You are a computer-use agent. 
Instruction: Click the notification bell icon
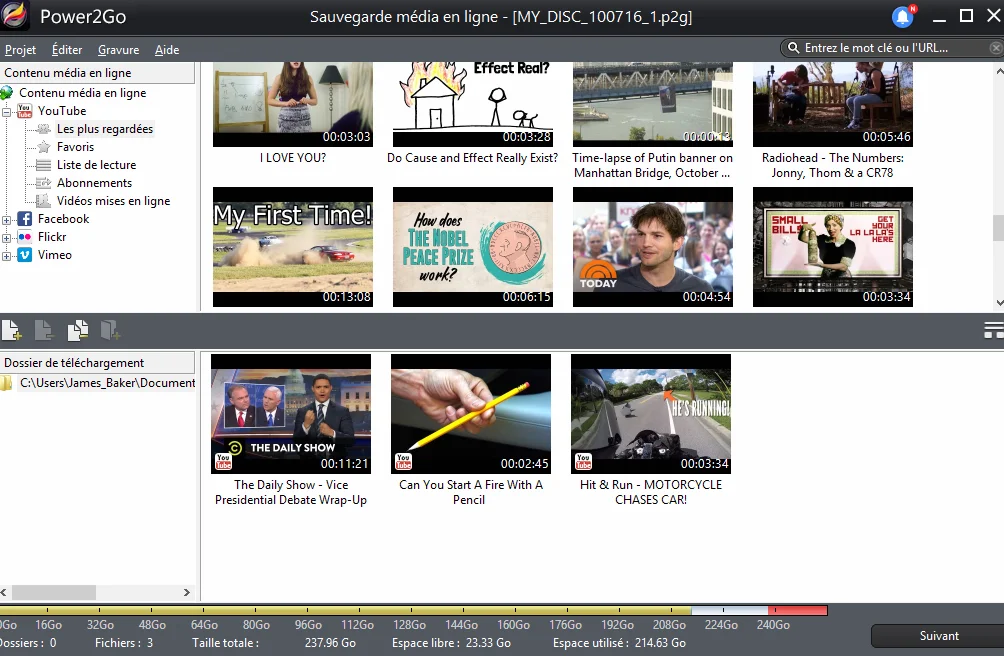[903, 17]
